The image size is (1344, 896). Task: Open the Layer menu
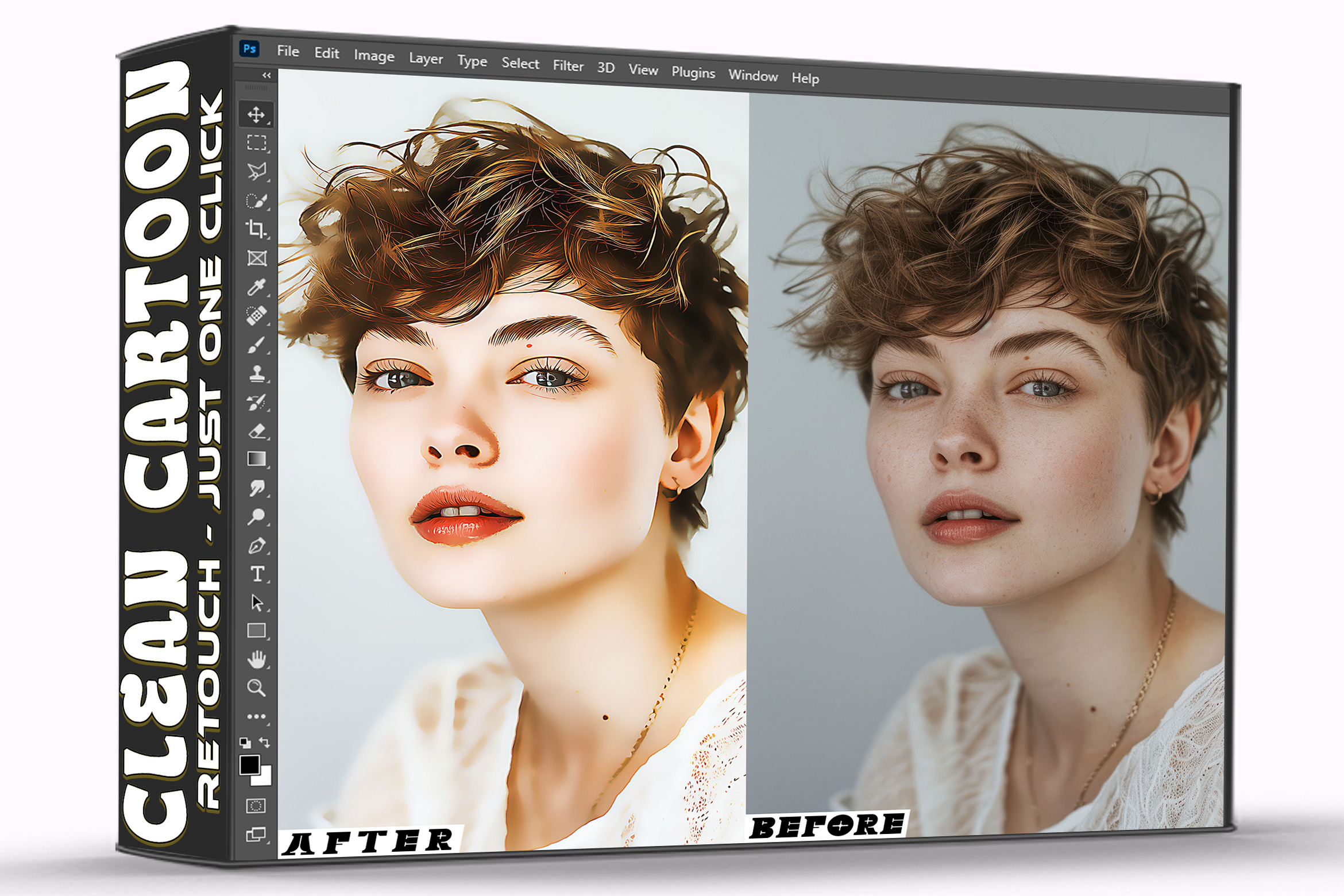point(426,59)
